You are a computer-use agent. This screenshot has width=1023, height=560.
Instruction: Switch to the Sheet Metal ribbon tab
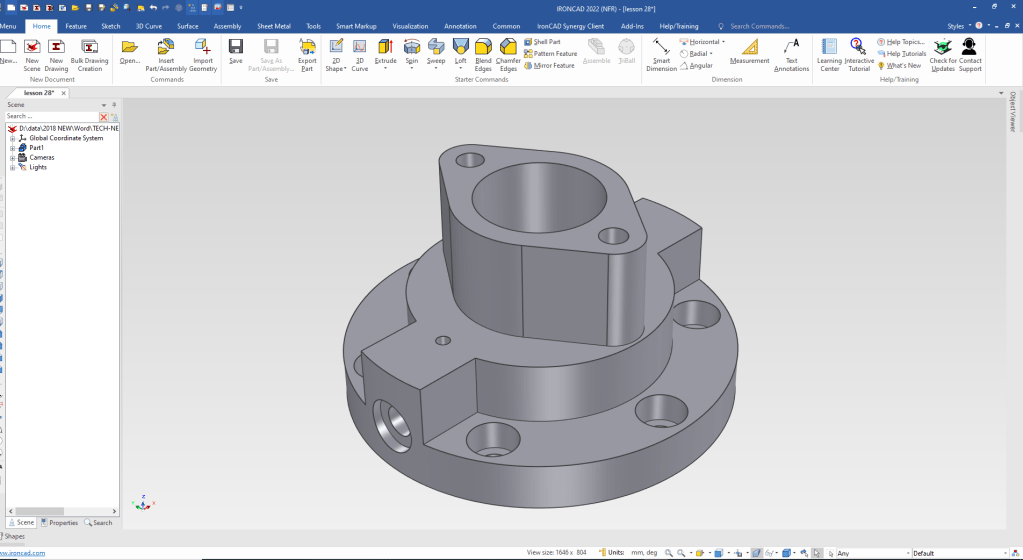coord(273,26)
